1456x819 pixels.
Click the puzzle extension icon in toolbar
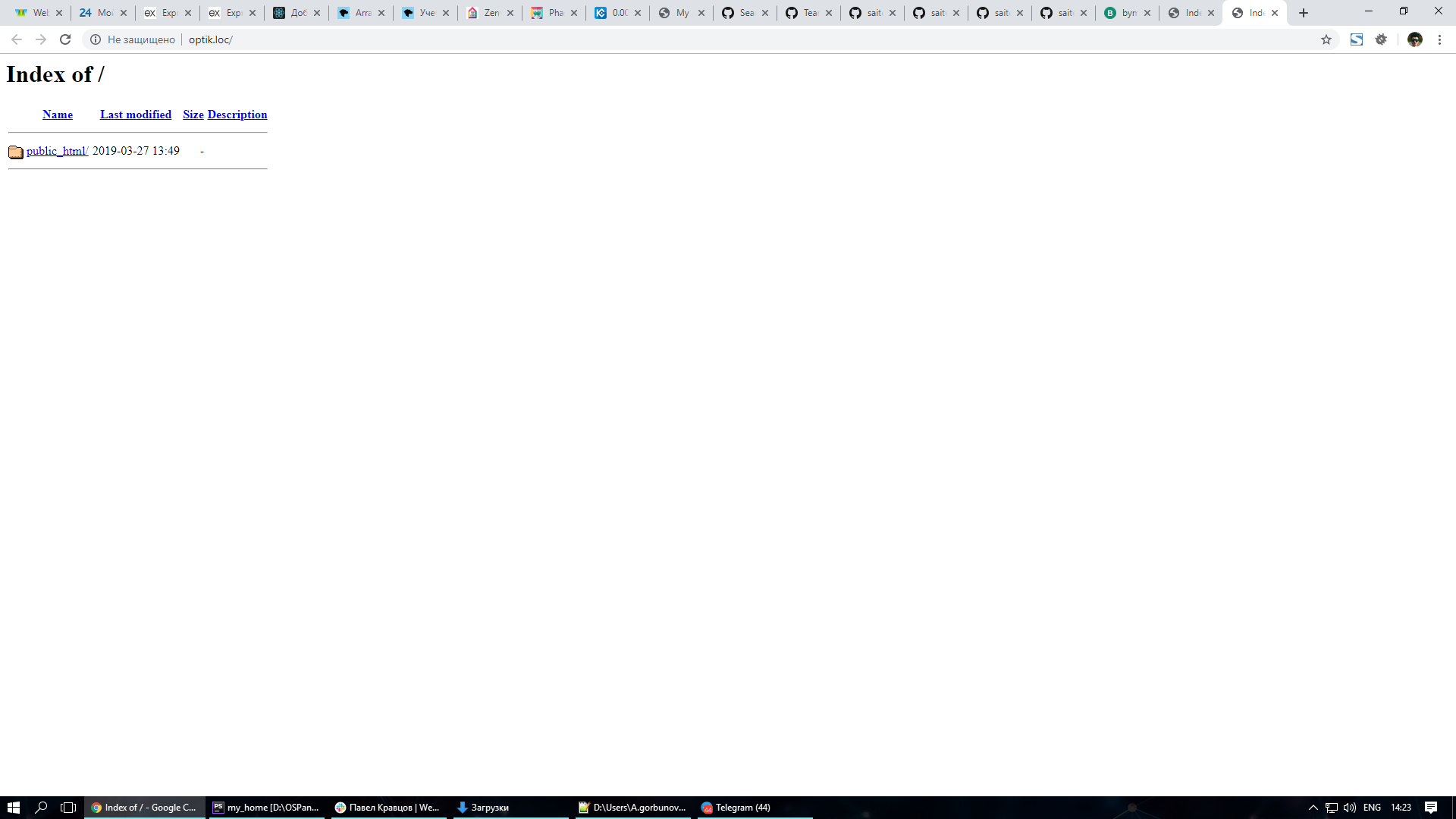pyautogui.click(x=1381, y=39)
